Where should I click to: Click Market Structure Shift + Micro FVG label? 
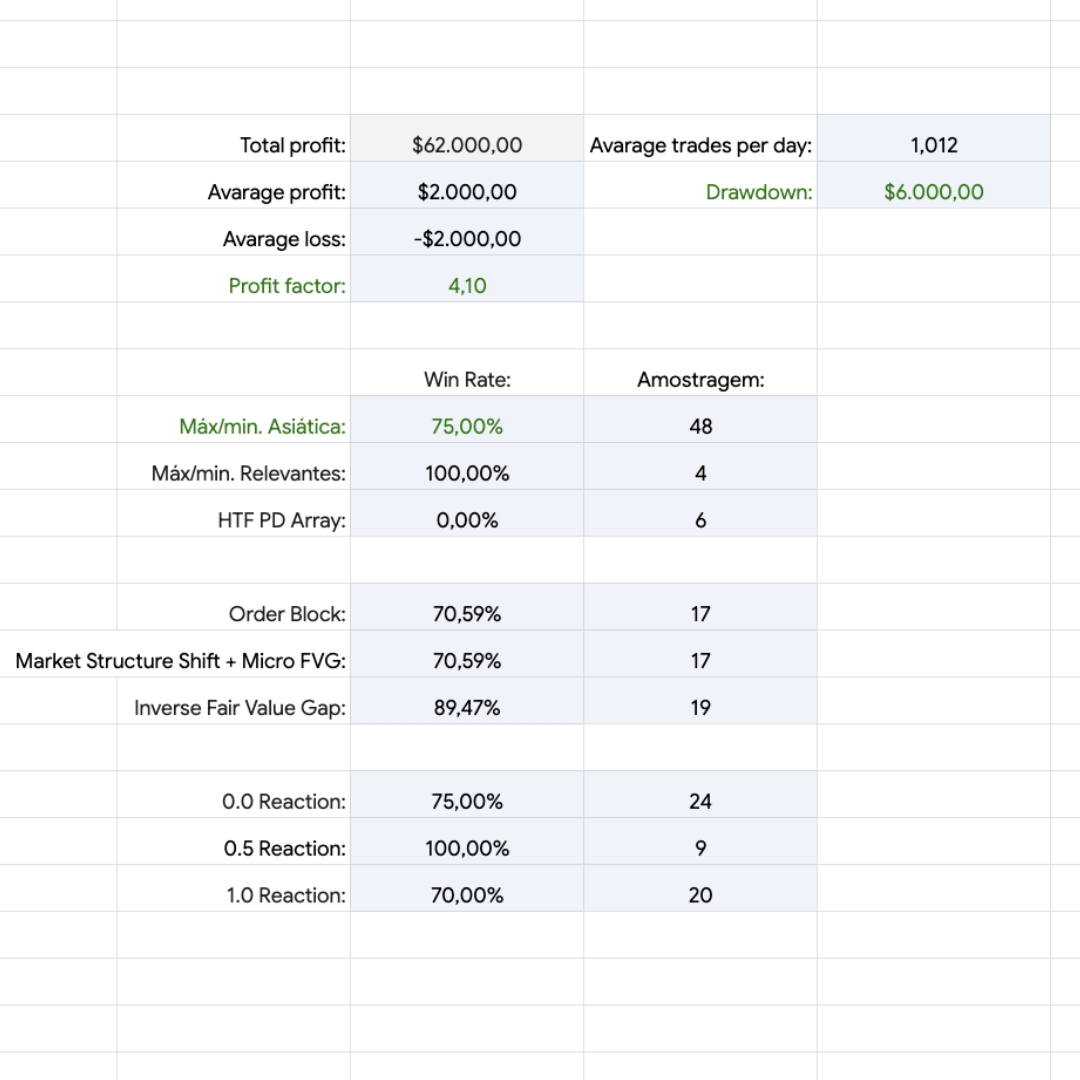181,661
